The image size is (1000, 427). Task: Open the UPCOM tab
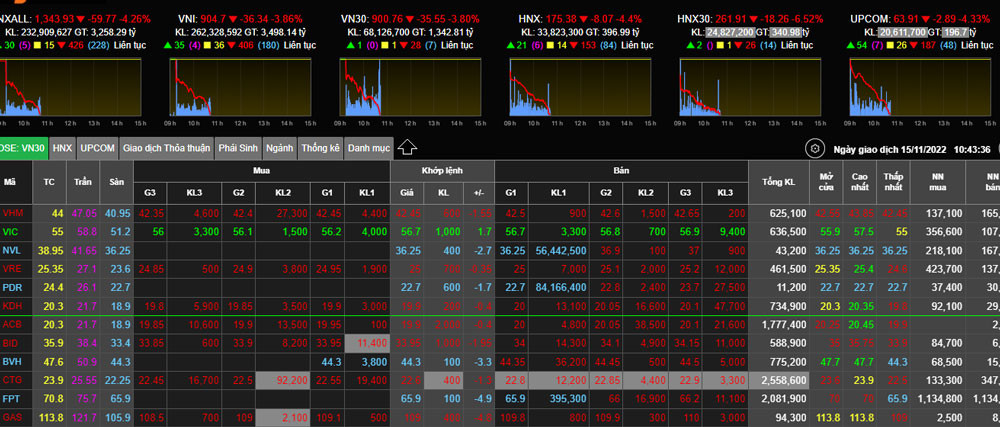point(98,148)
